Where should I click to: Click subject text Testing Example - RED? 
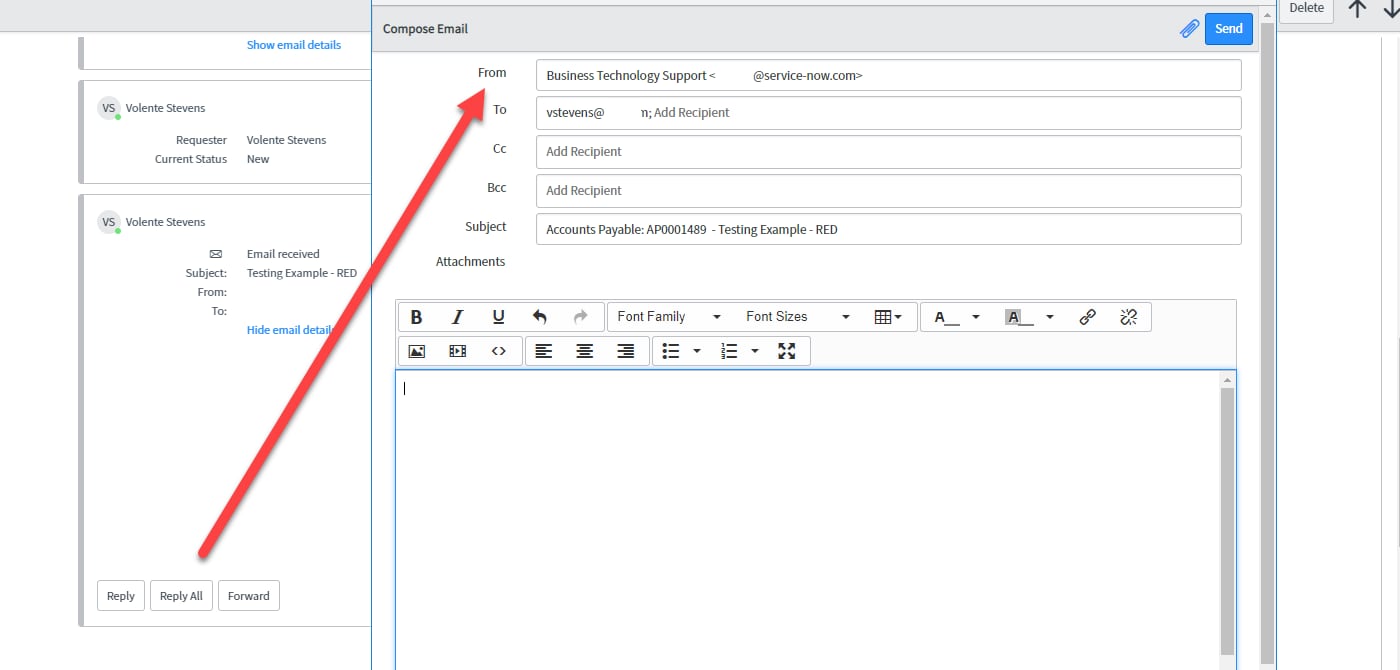coord(302,273)
